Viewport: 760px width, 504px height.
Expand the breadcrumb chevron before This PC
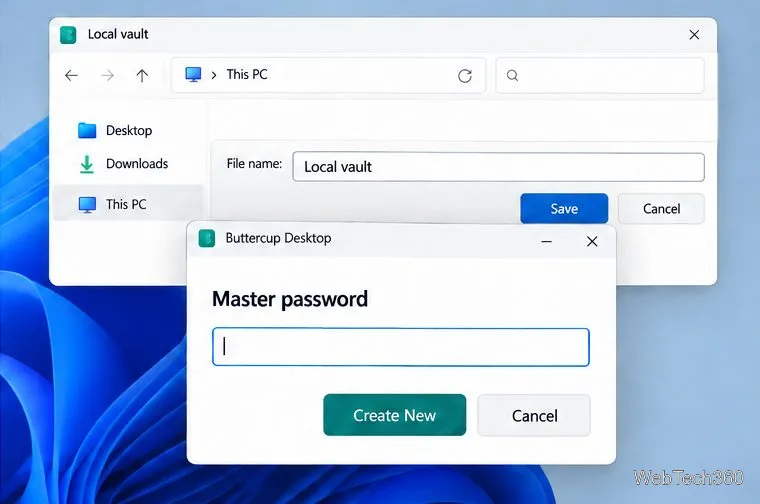tap(214, 75)
